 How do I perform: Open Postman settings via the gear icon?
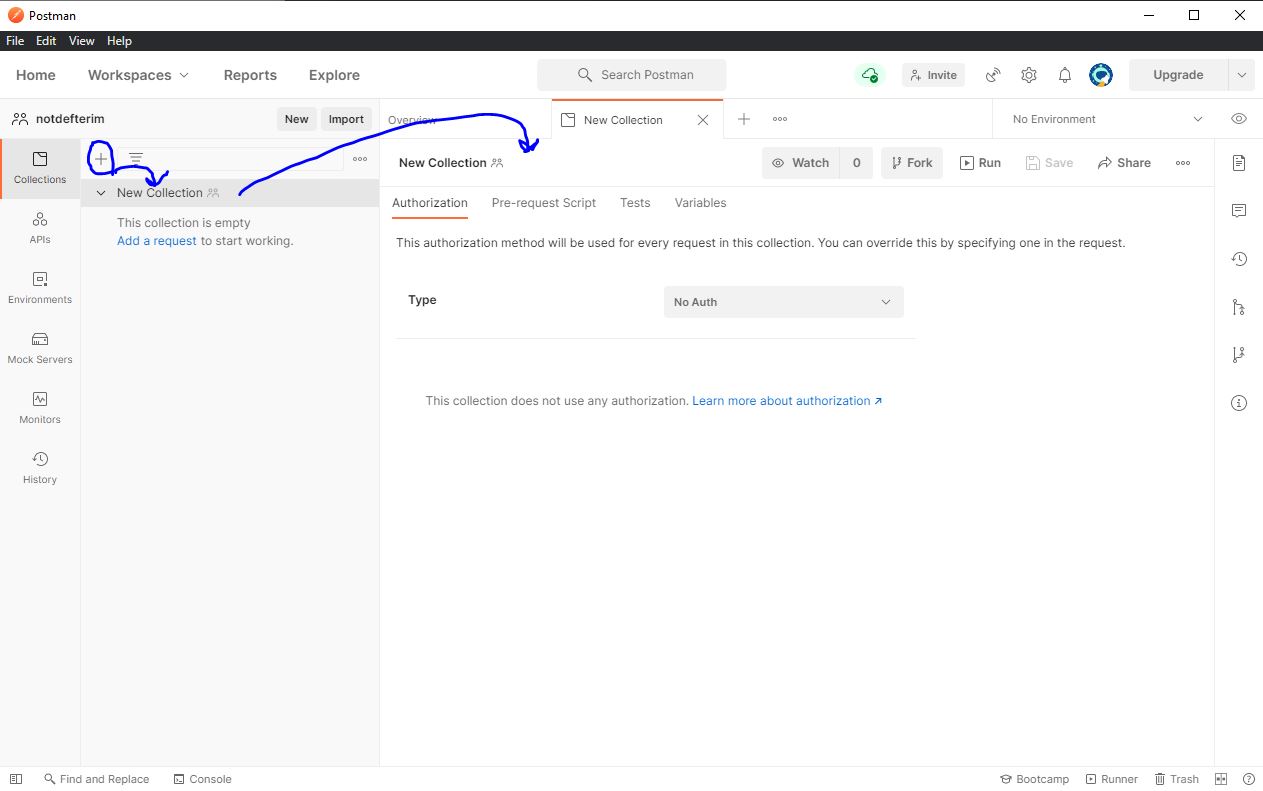(1029, 75)
